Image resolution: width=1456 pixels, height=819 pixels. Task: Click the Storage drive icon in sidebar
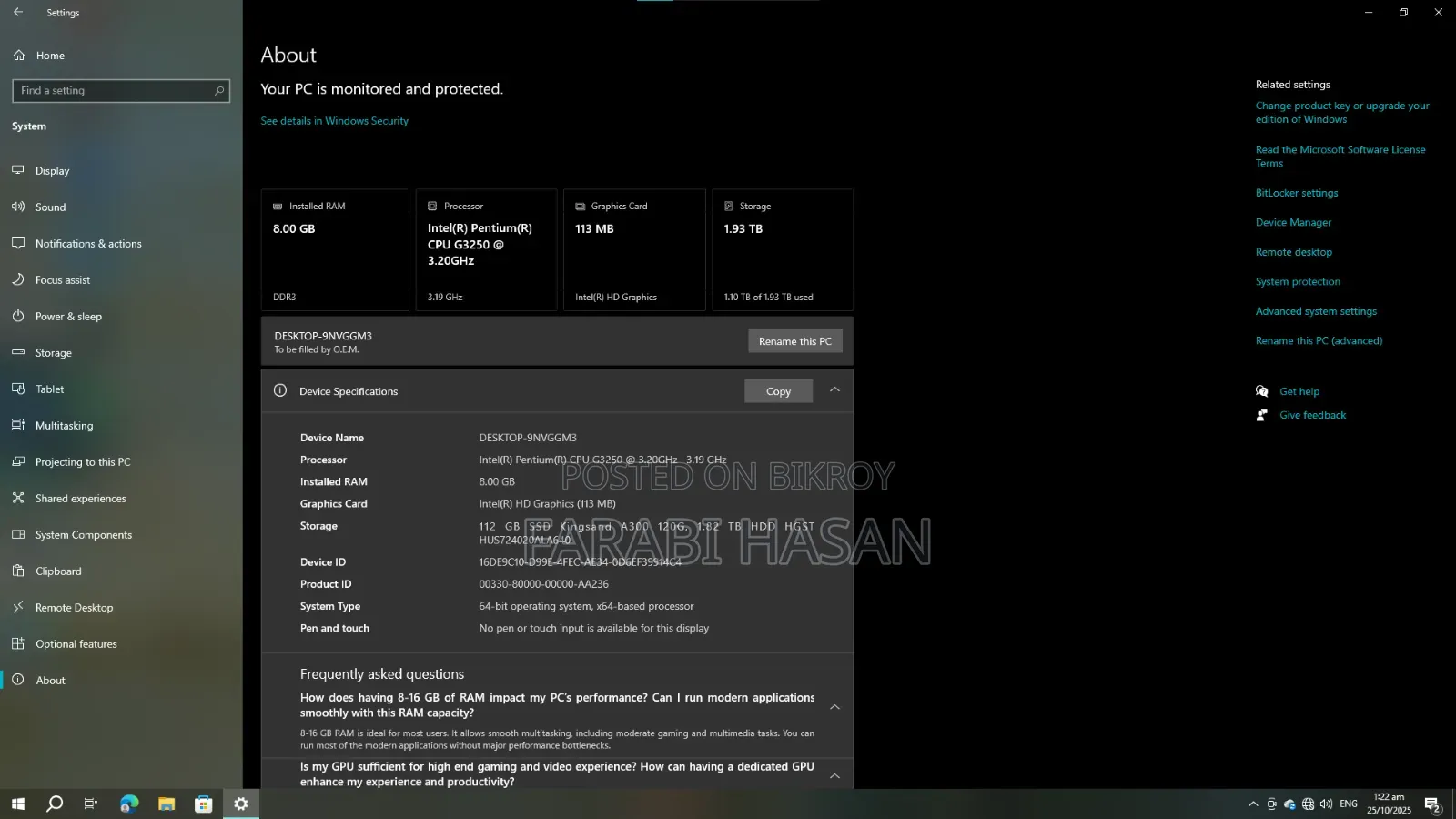18,352
